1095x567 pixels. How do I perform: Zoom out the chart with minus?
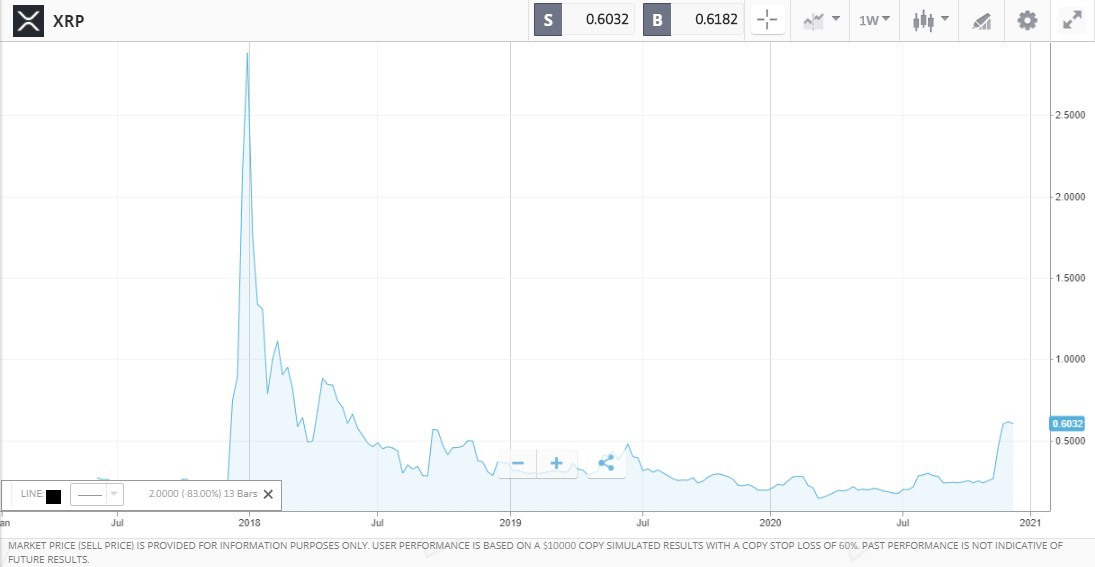pyautogui.click(x=517, y=463)
